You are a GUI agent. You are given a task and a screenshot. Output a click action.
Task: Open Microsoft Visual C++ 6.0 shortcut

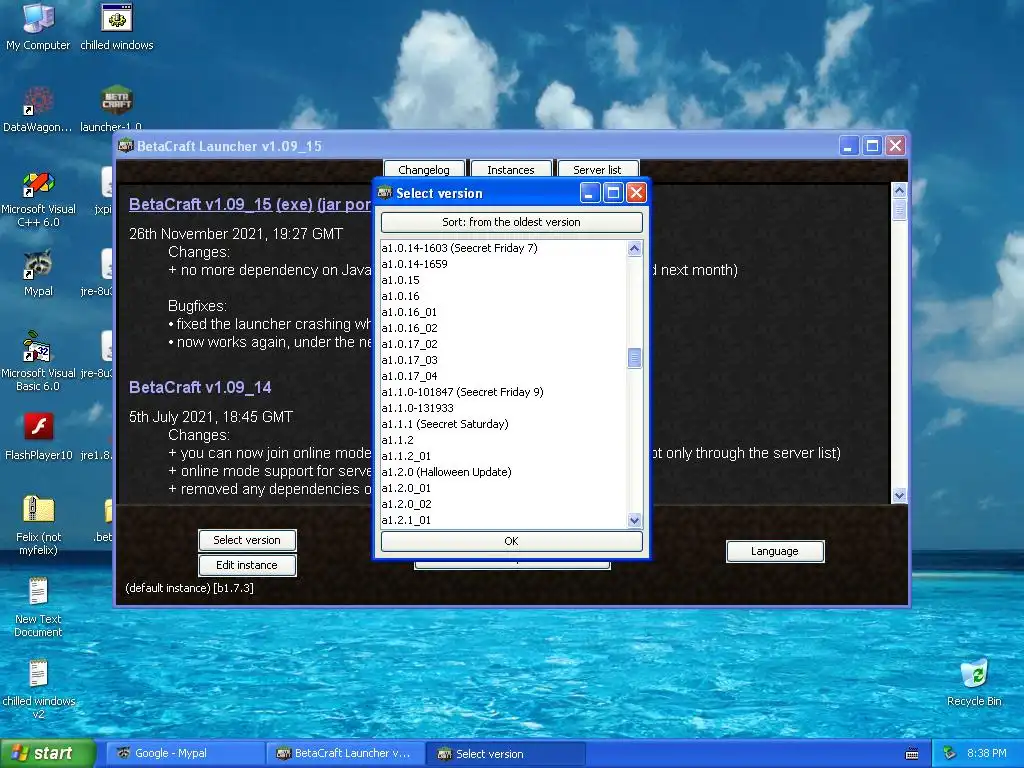(38, 199)
